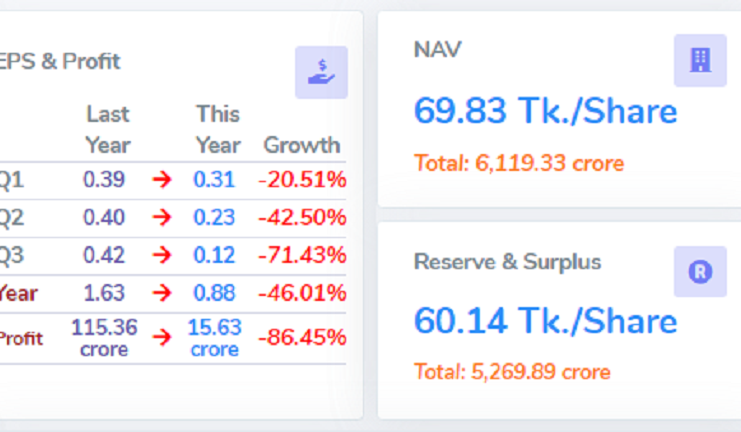The height and width of the screenshot is (432, 741).
Task: Click this year's profit 15.63 crore
Action: click(x=215, y=337)
